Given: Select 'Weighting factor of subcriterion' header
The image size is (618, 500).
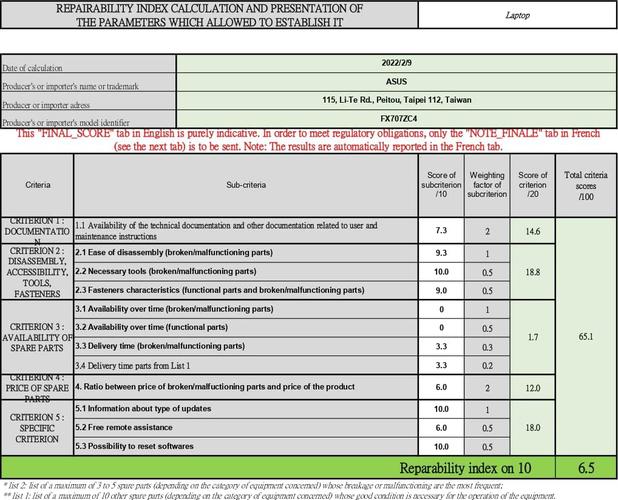Looking at the screenshot, I should click(x=487, y=185).
